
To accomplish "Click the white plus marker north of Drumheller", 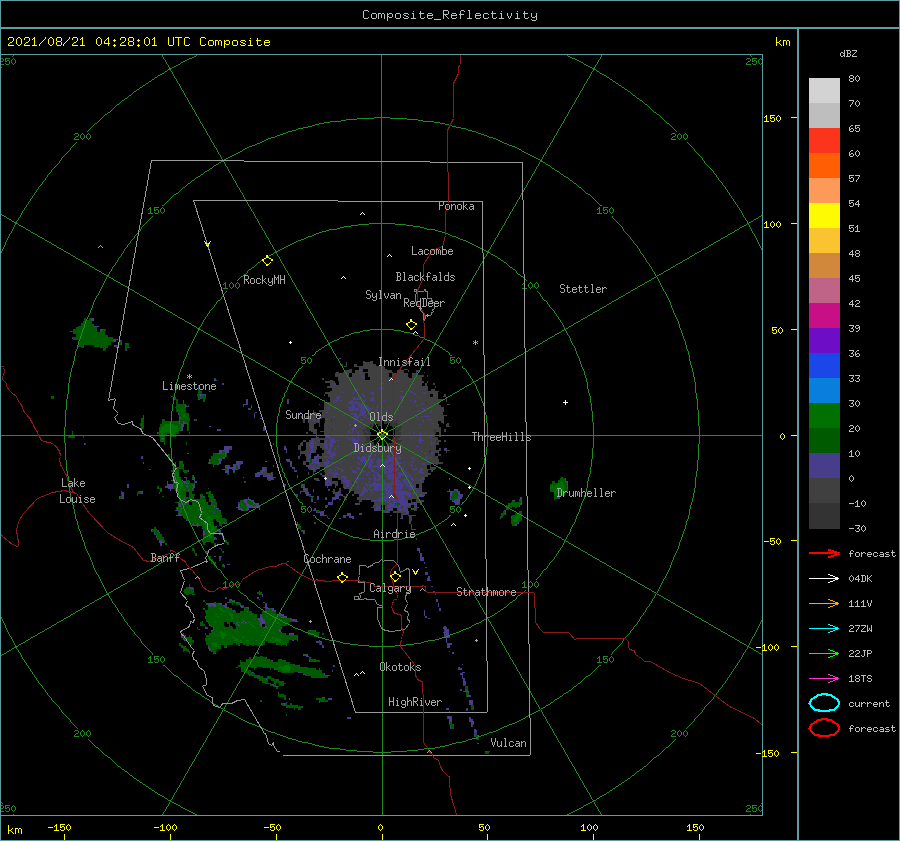I will 565,402.
